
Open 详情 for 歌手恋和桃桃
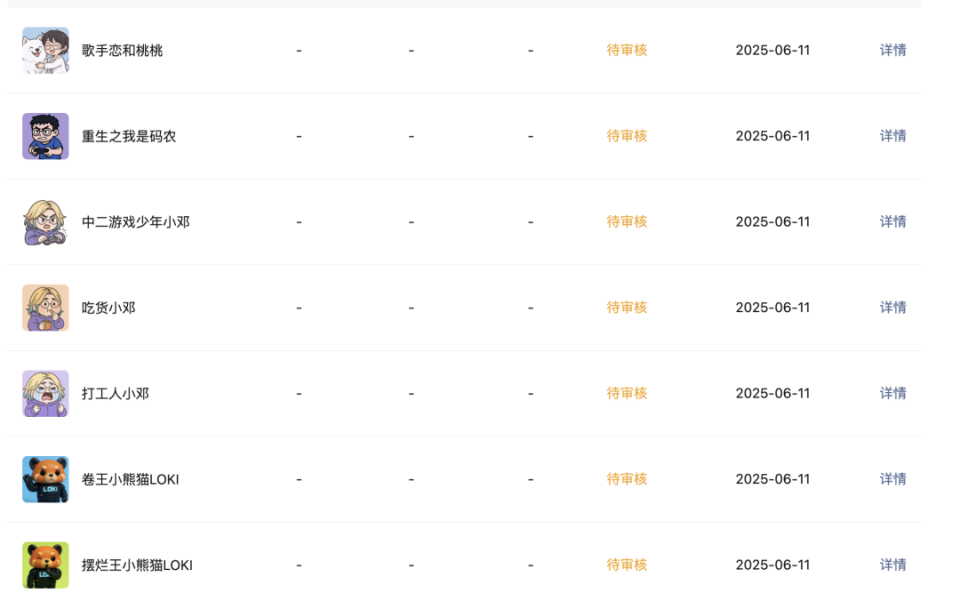[x=893, y=50]
